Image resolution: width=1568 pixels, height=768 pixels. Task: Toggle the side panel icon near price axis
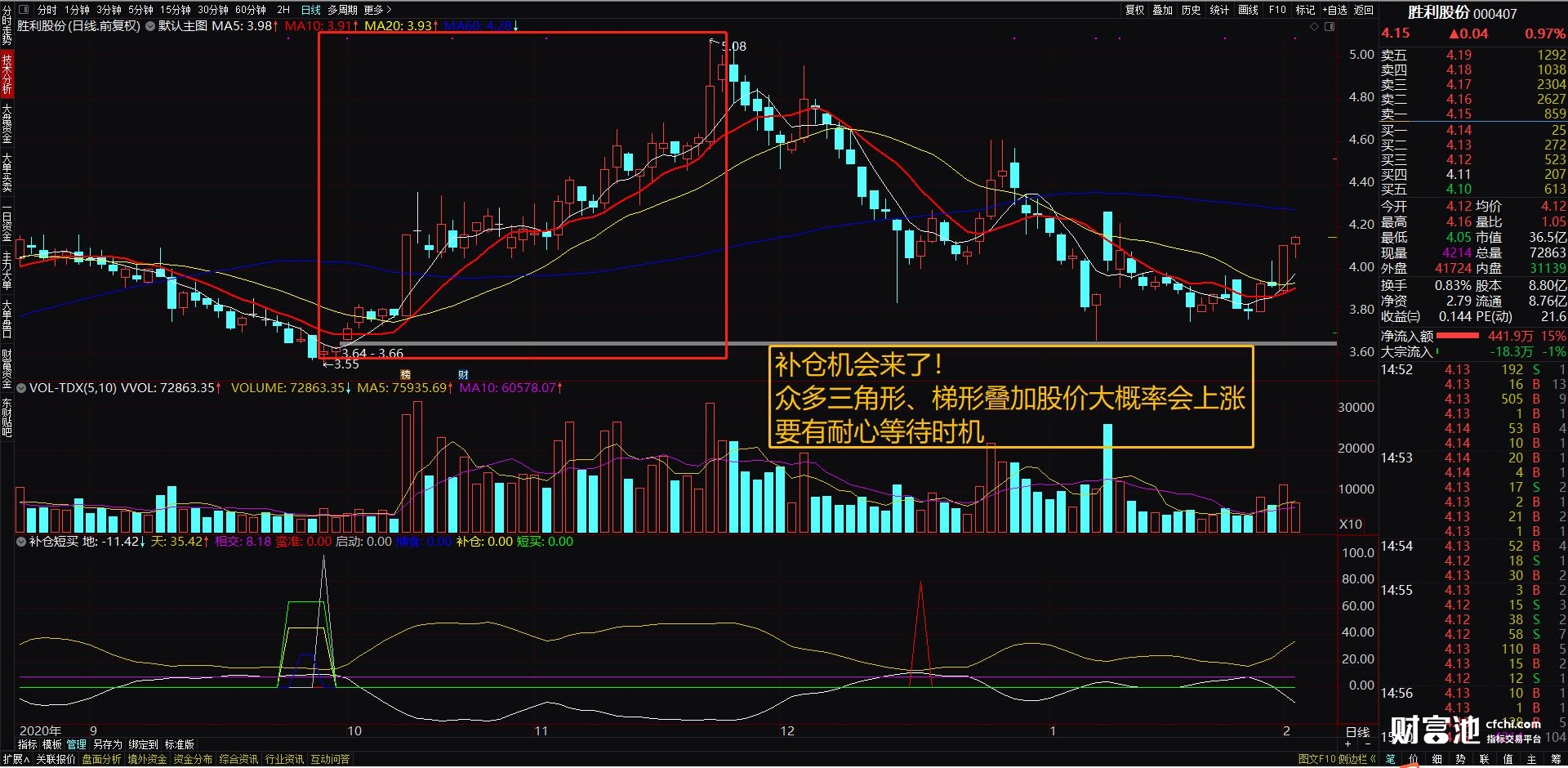[1330, 27]
